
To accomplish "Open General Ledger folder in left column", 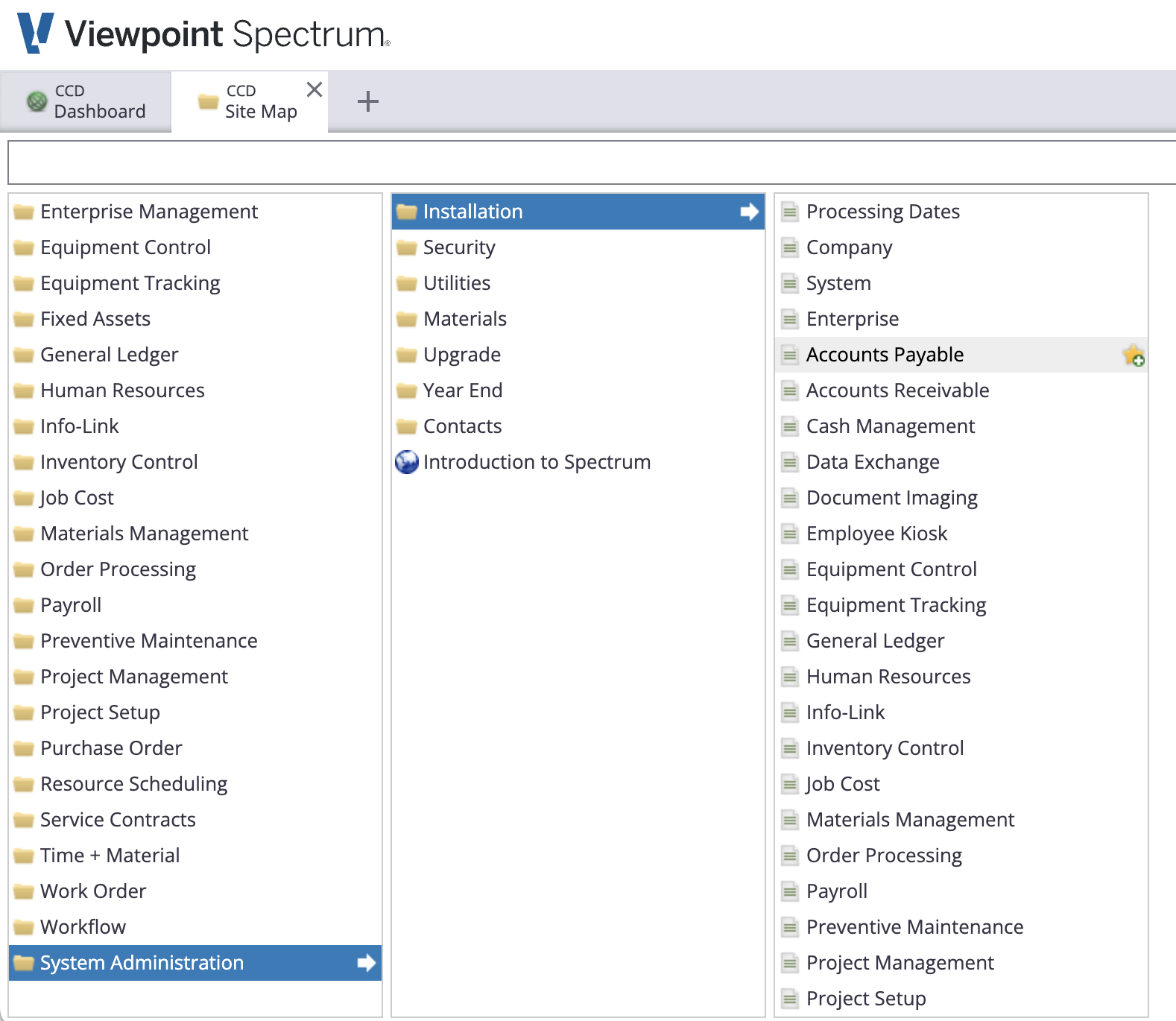I will tap(195, 355).
